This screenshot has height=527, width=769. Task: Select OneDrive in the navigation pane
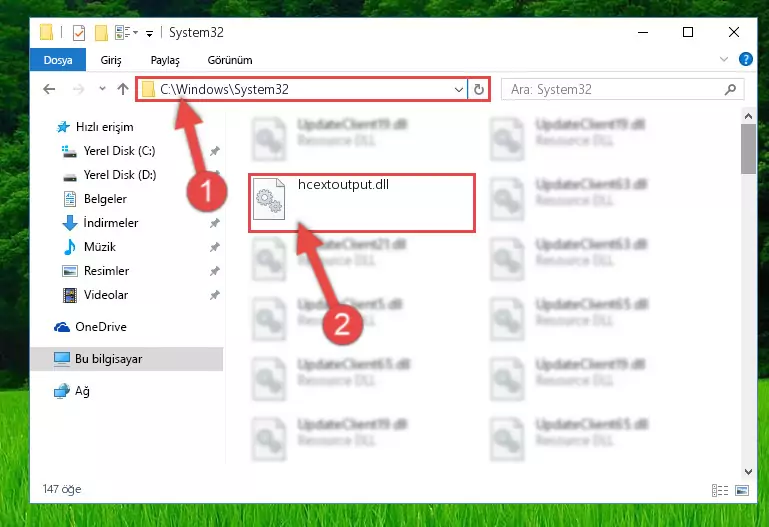pyautogui.click(x=101, y=327)
